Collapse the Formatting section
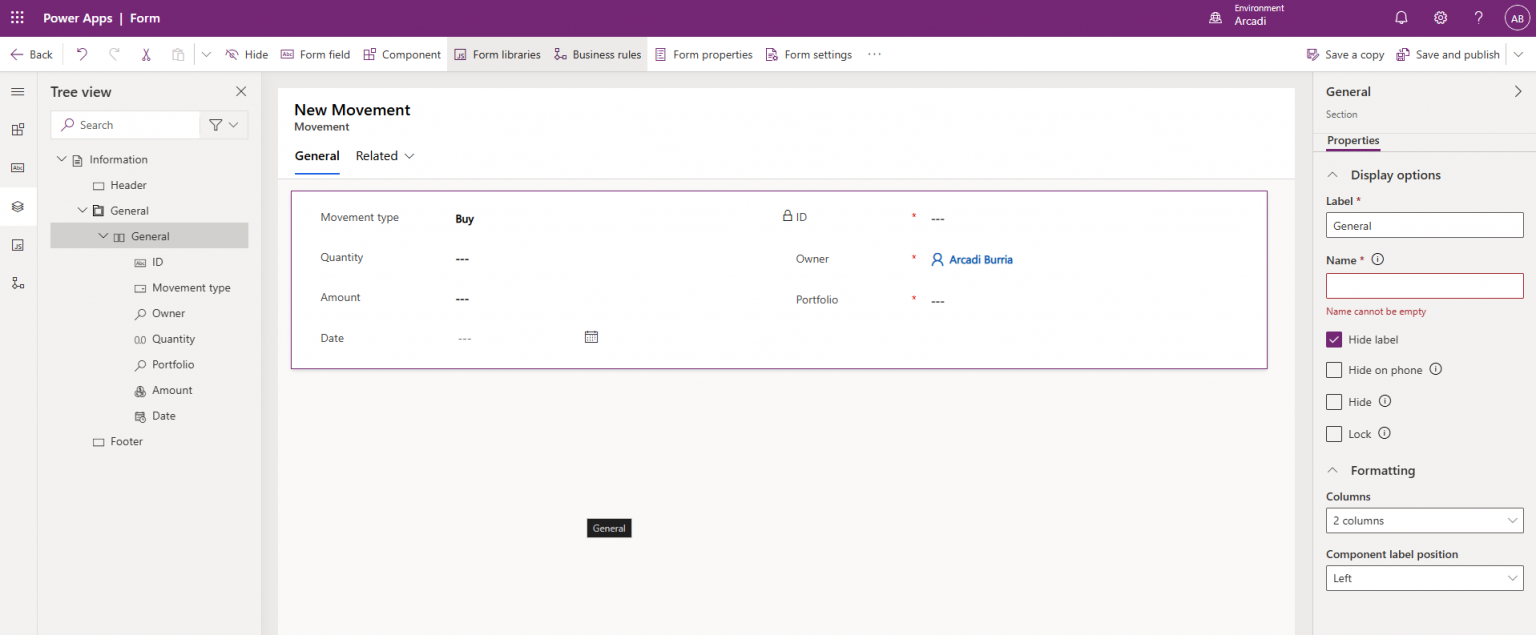Viewport: 1536px width, 635px height. pos(1333,470)
